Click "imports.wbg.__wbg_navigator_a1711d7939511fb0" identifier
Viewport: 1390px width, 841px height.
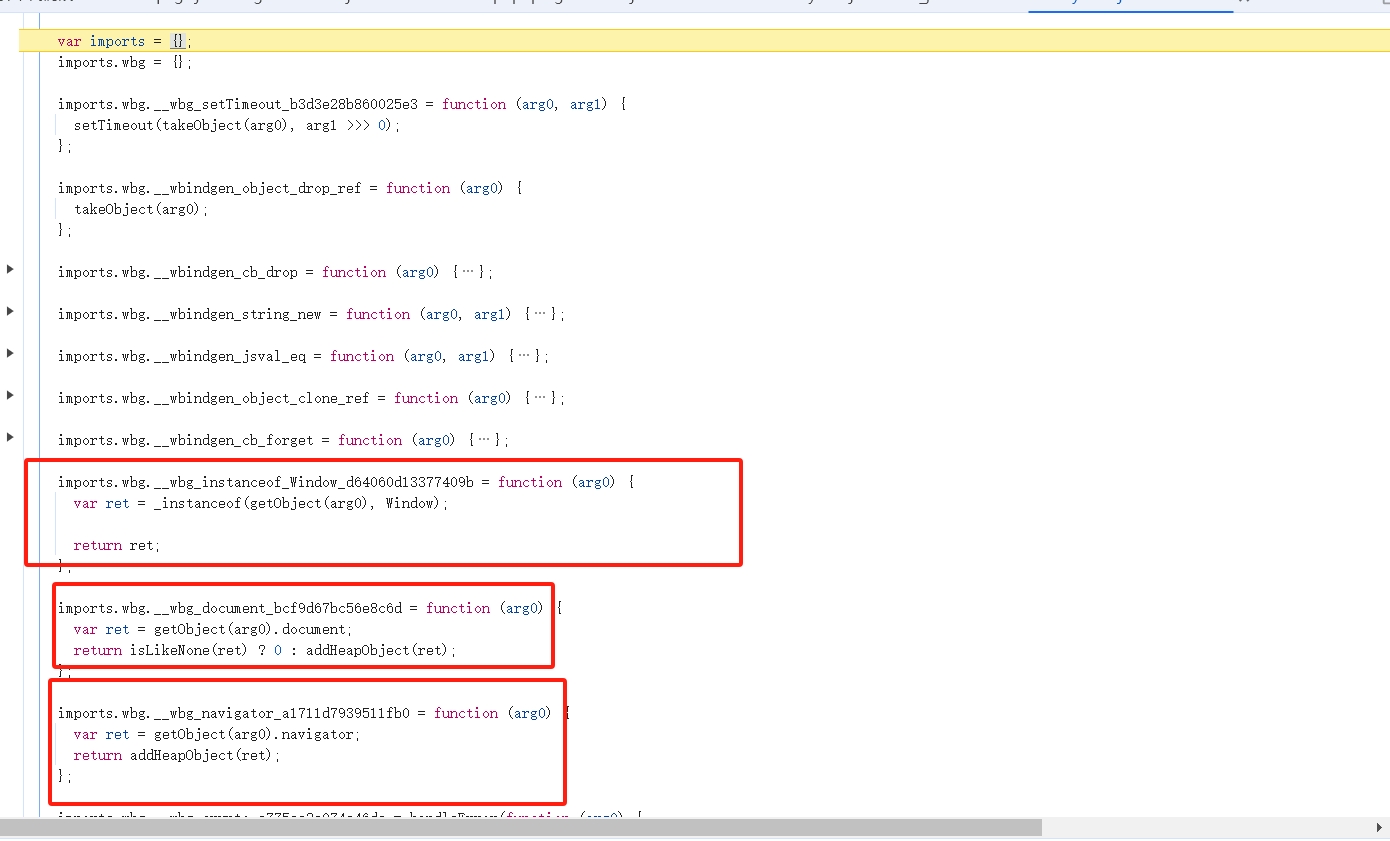(x=233, y=713)
